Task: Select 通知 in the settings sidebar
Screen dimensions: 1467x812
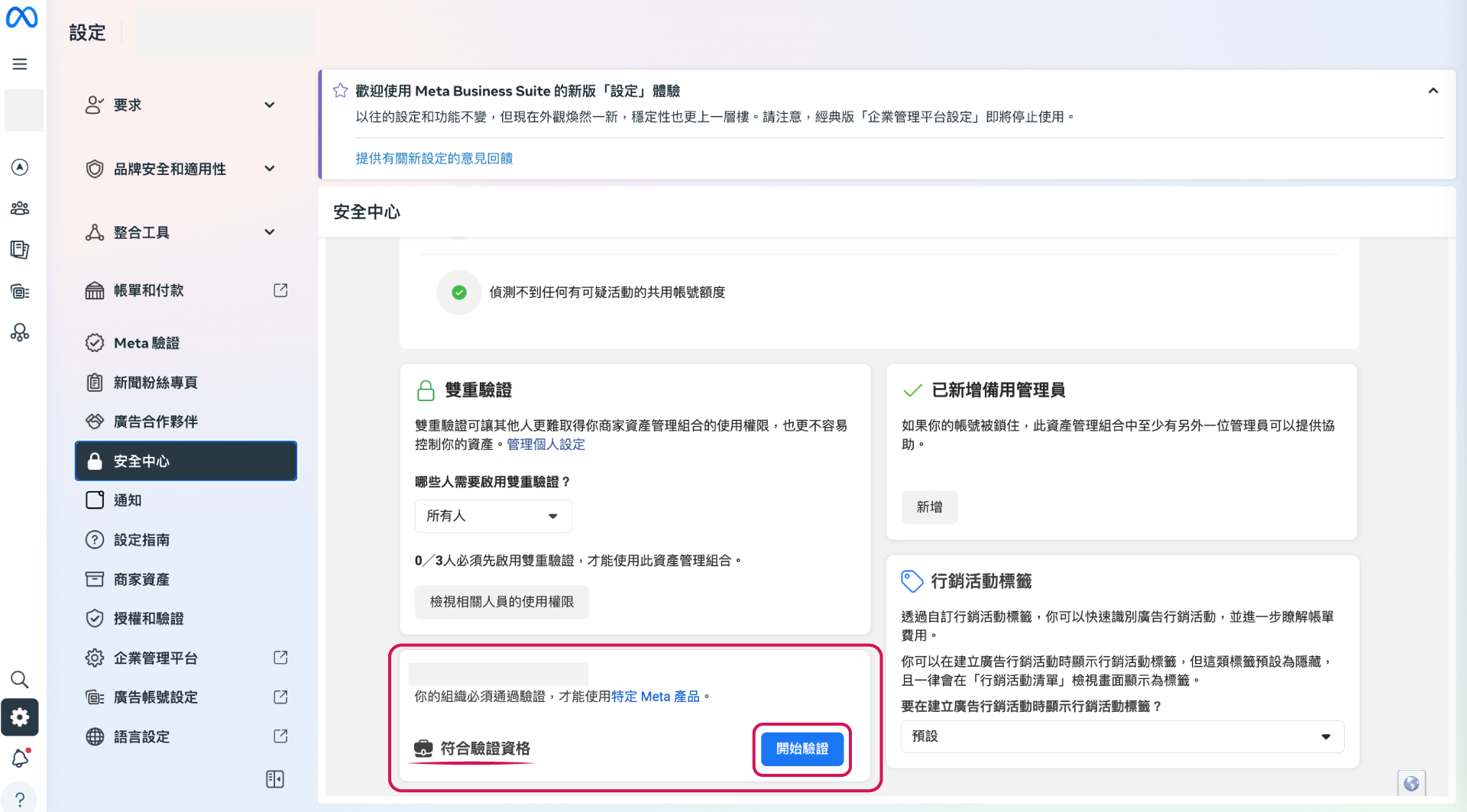Action: 128,500
